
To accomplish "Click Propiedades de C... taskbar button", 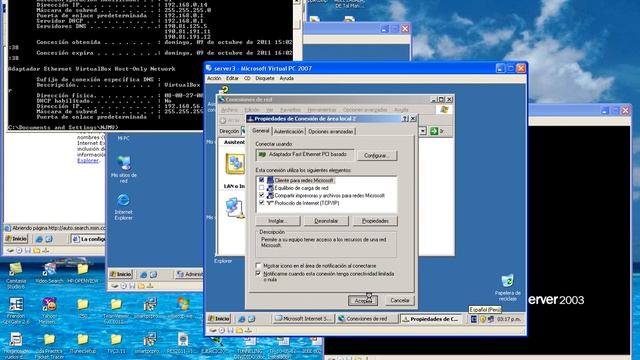I will 431,319.
